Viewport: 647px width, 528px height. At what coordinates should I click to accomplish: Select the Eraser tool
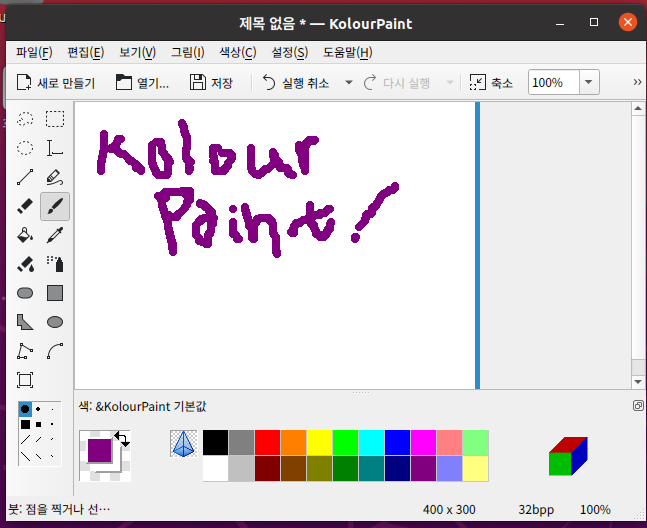25,206
